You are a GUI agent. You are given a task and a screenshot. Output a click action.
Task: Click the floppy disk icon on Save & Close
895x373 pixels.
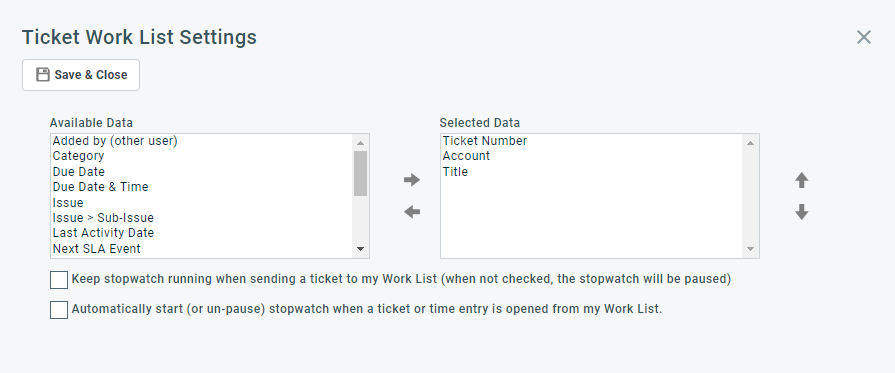coord(43,75)
